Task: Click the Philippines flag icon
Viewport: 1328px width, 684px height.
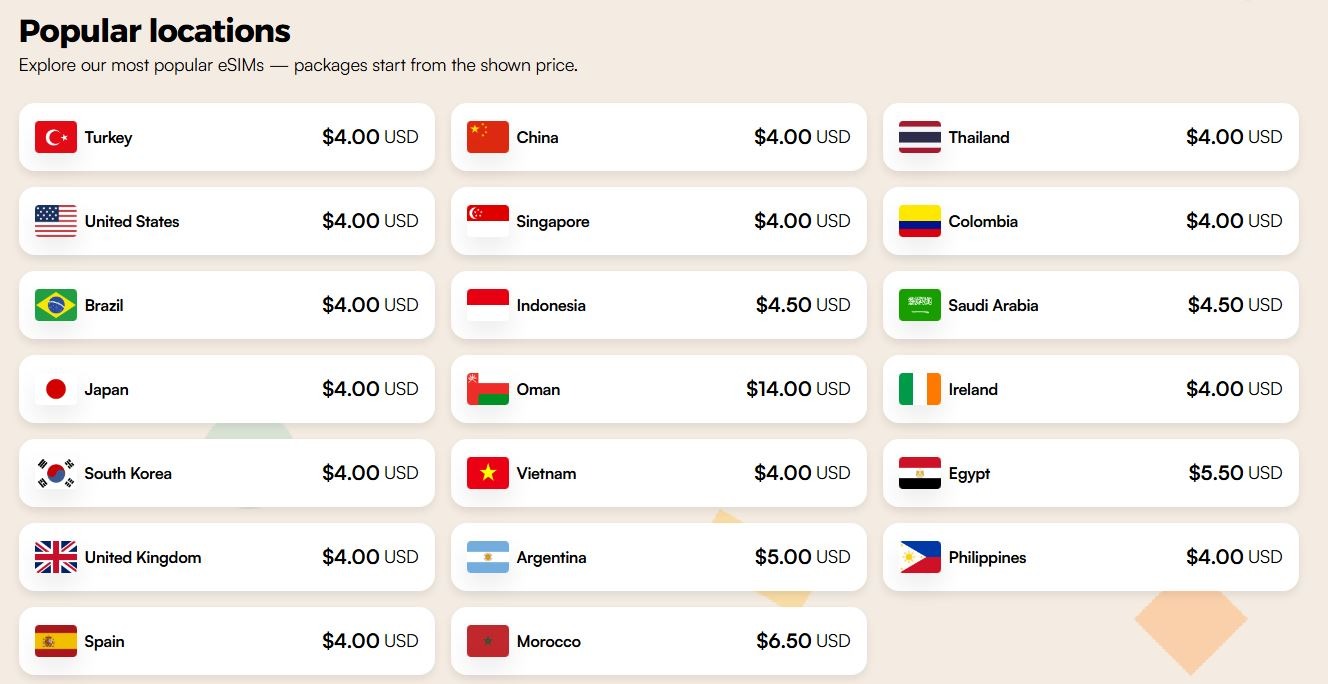Action: [920, 557]
